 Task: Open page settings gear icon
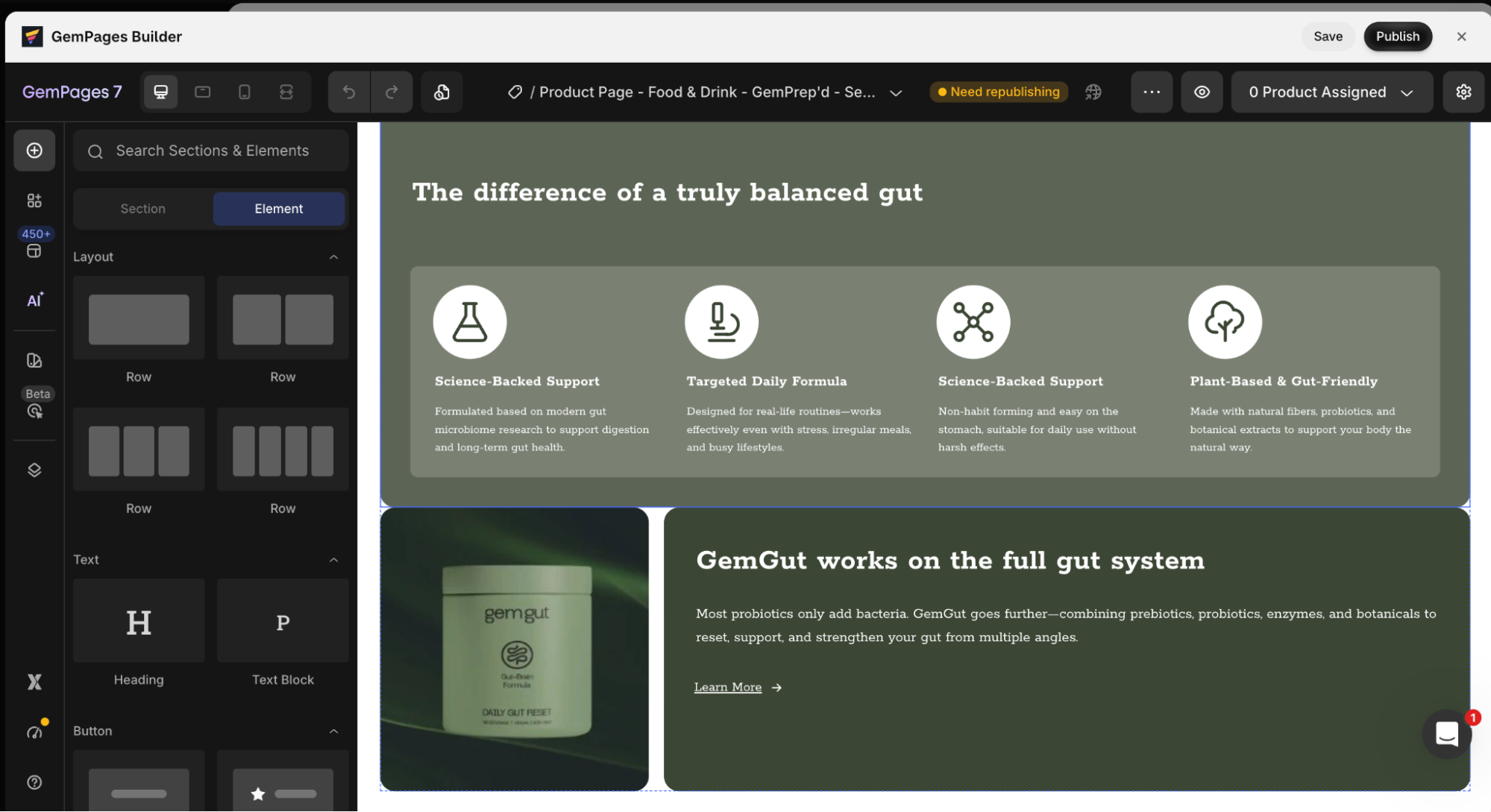[1463, 92]
